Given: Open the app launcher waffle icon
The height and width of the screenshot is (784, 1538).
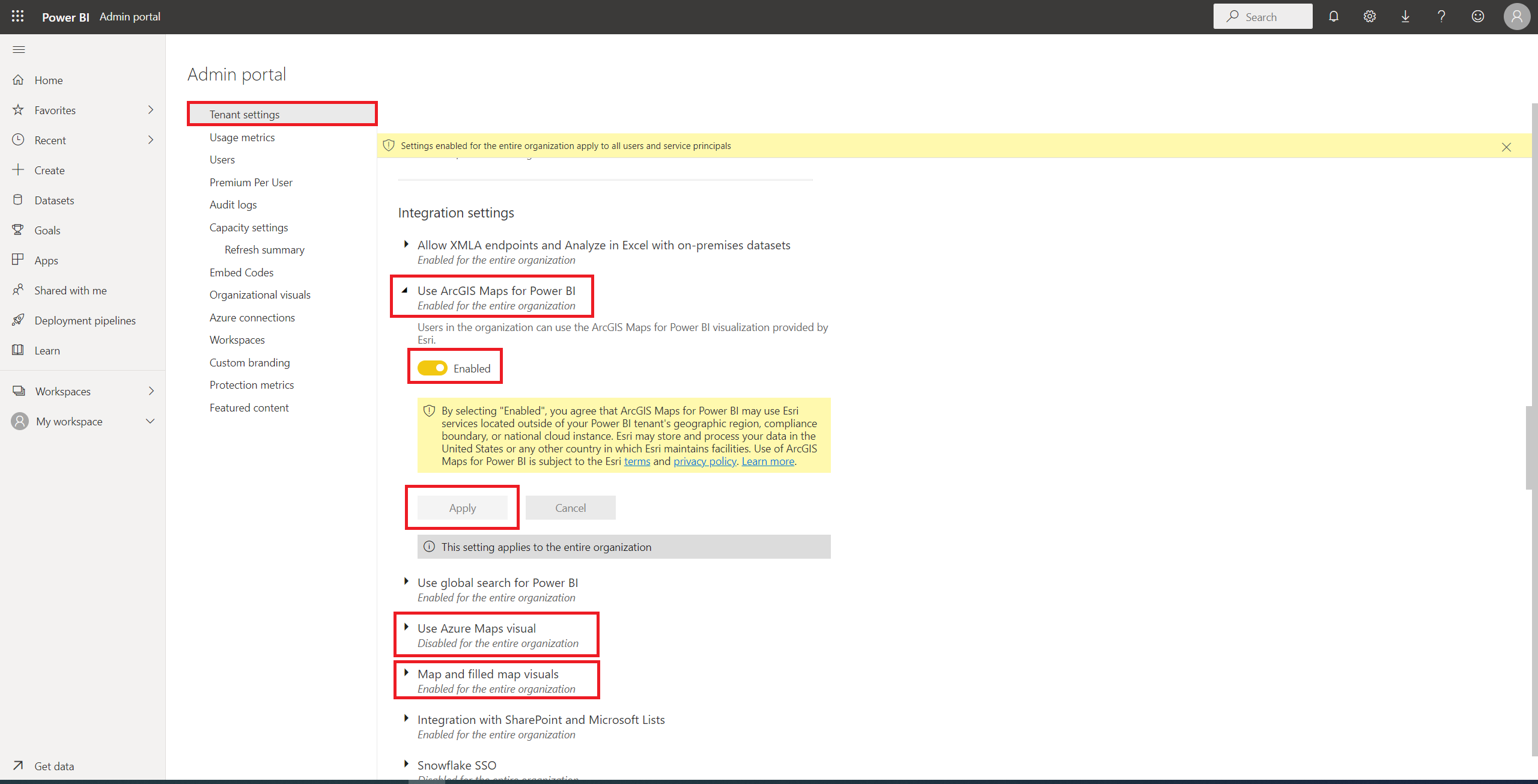Looking at the screenshot, I should click(17, 16).
